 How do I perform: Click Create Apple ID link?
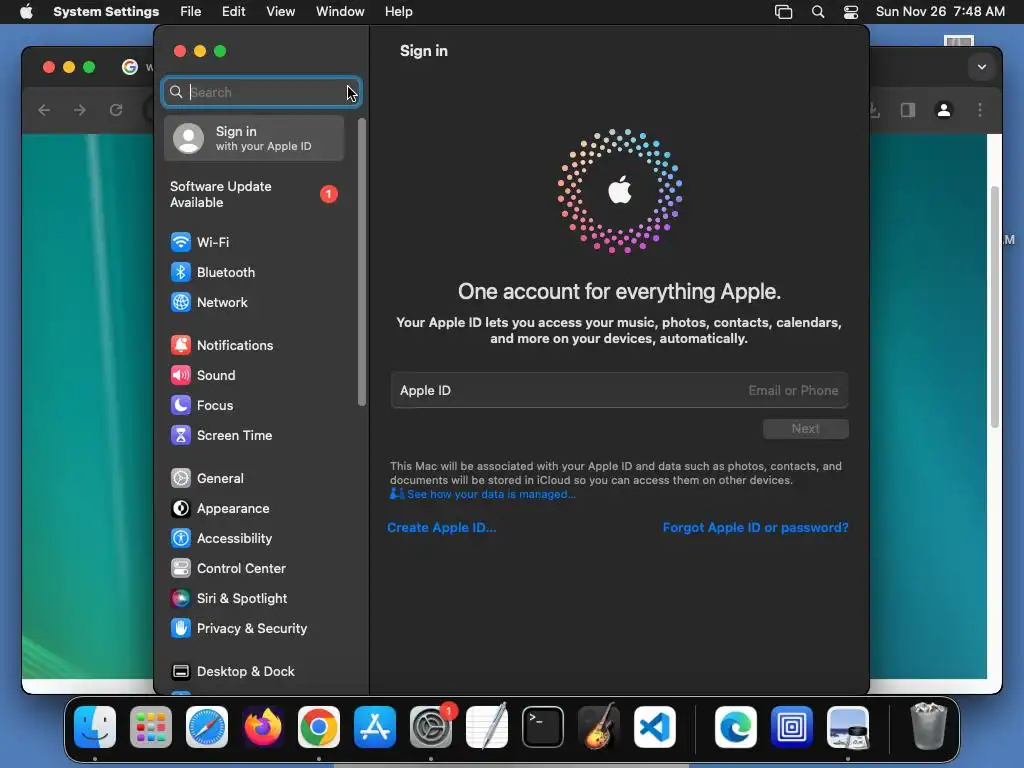[441, 527]
